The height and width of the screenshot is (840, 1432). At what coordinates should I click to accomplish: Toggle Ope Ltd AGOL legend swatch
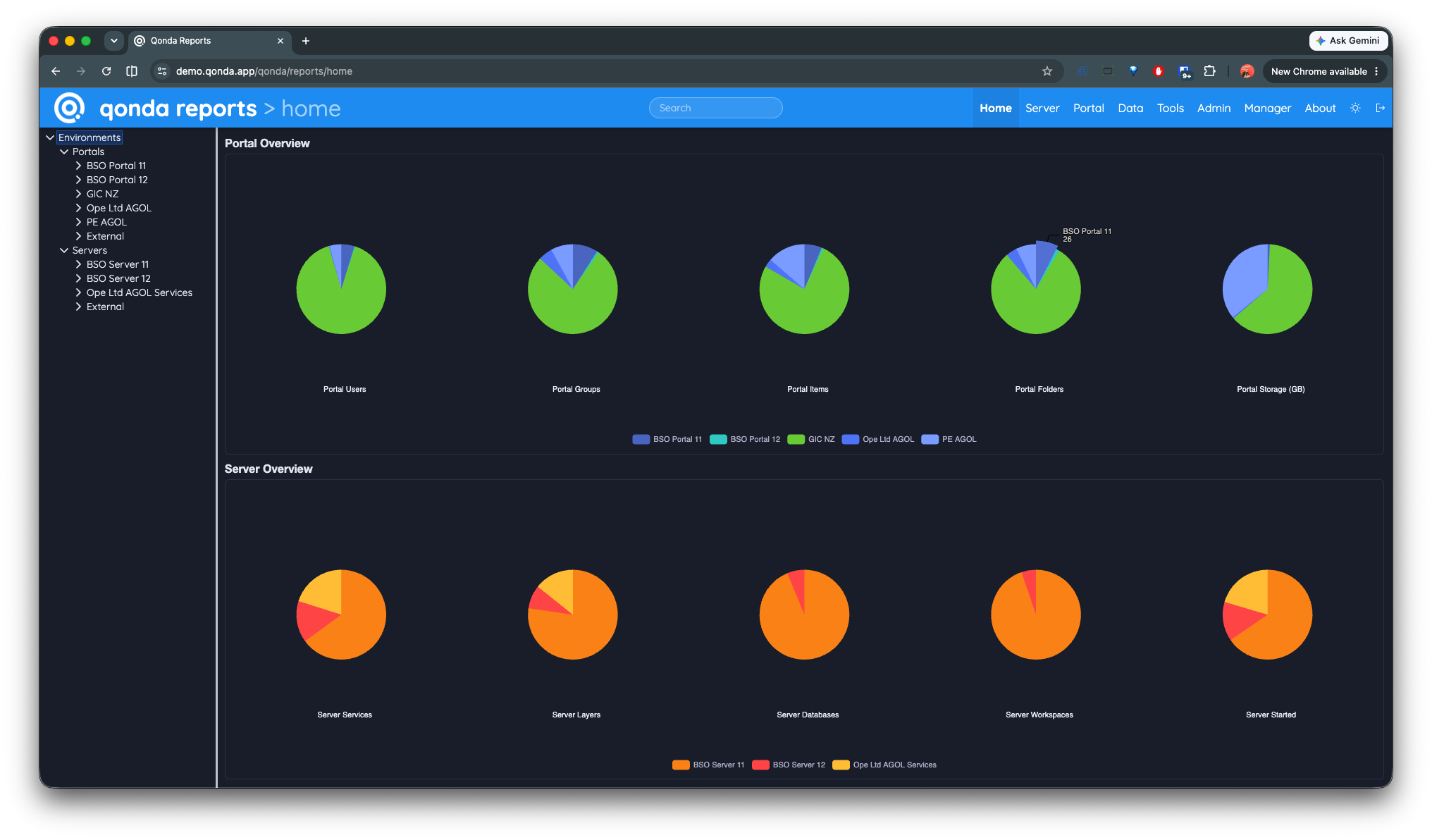pos(851,439)
